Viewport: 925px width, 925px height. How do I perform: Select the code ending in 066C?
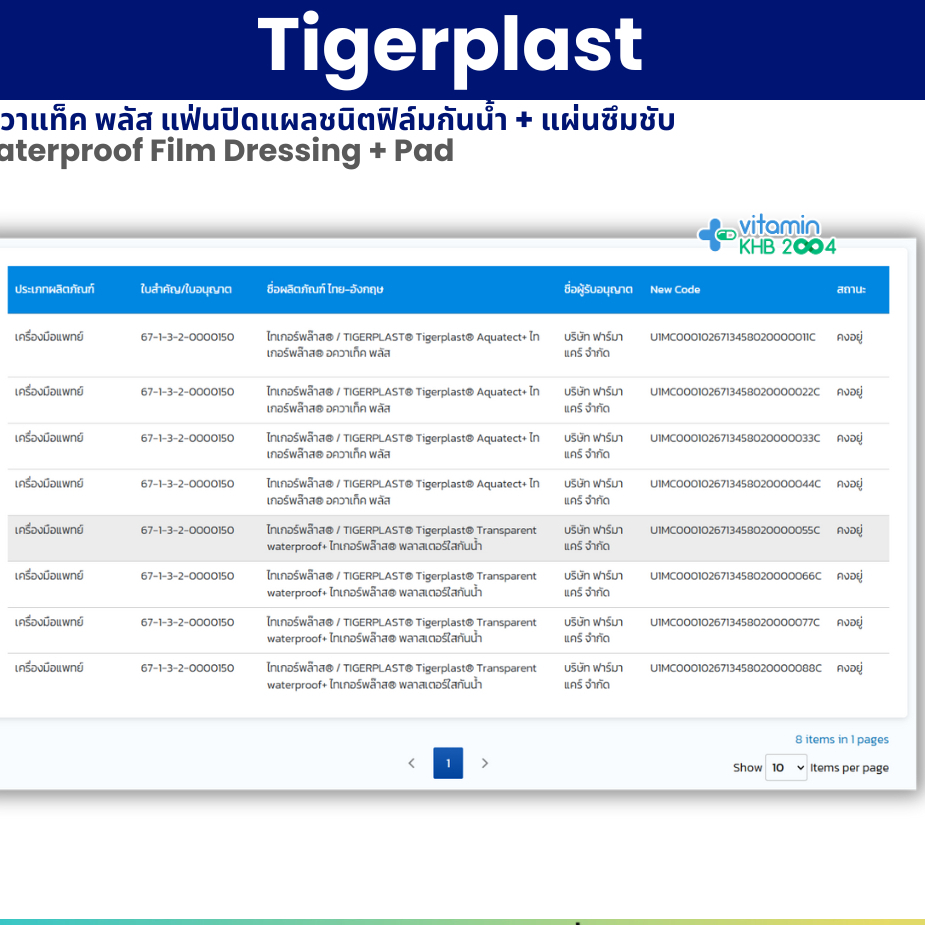tap(735, 576)
